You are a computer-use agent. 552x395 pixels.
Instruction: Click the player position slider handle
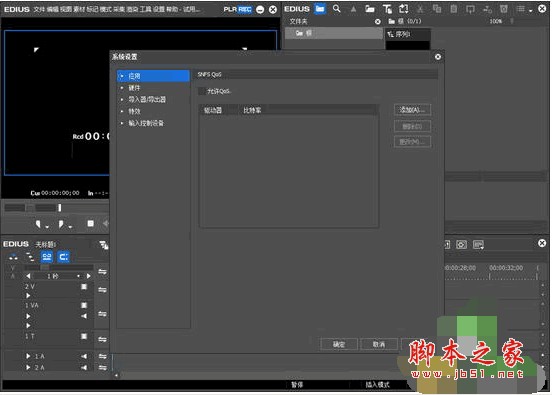[x=60, y=208]
